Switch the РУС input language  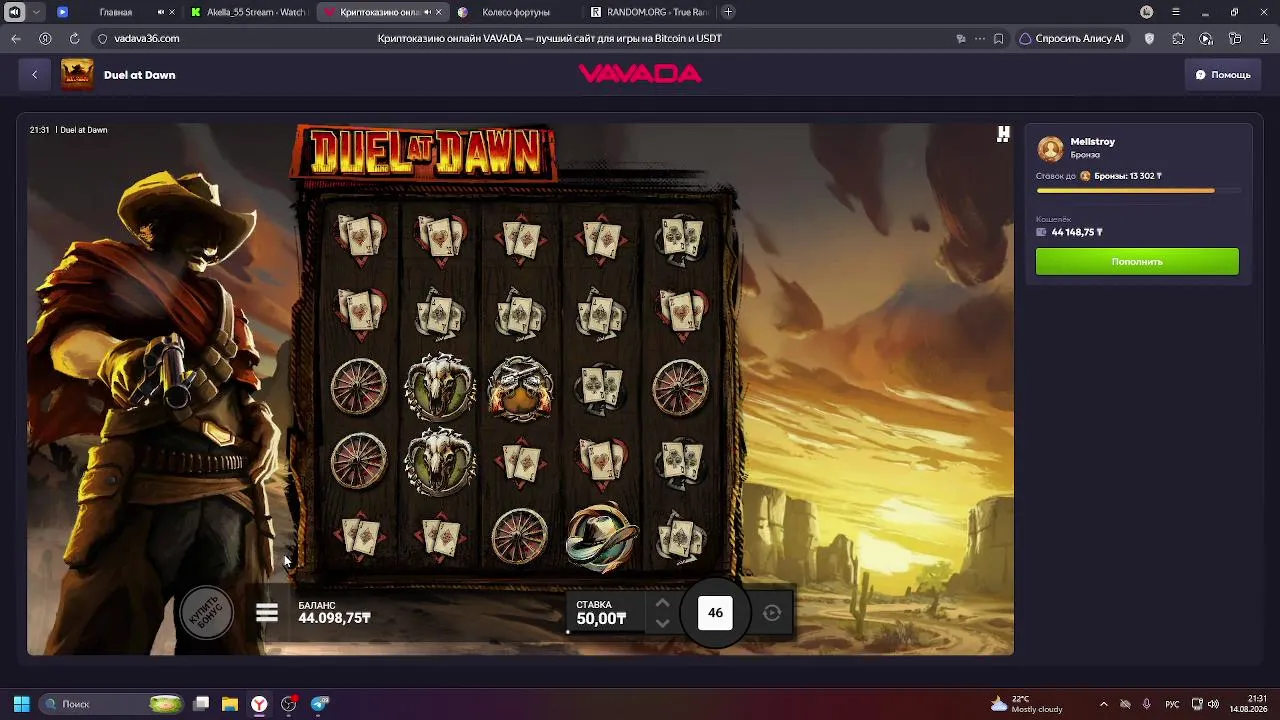point(1173,704)
